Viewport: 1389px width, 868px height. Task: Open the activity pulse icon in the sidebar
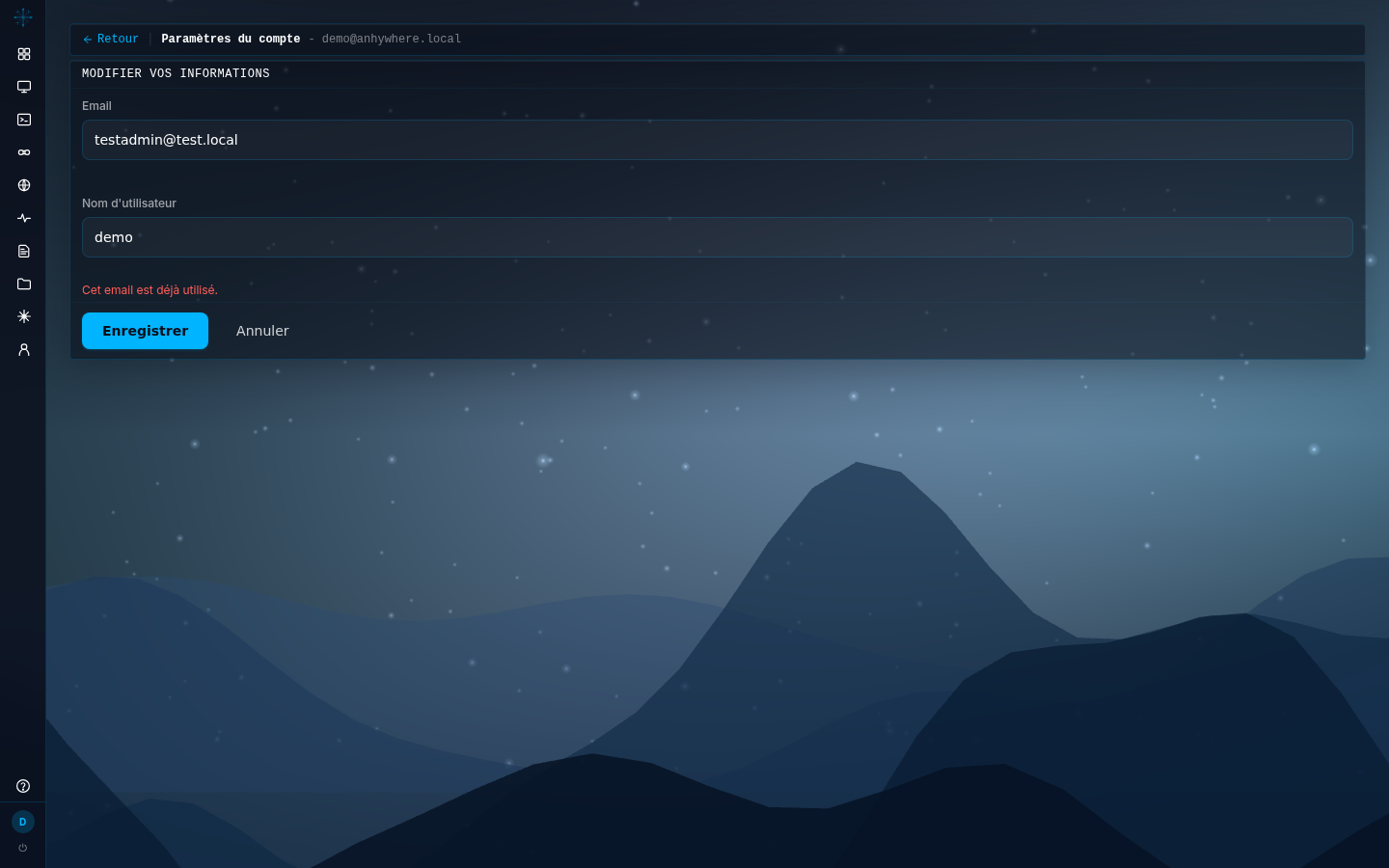24,218
